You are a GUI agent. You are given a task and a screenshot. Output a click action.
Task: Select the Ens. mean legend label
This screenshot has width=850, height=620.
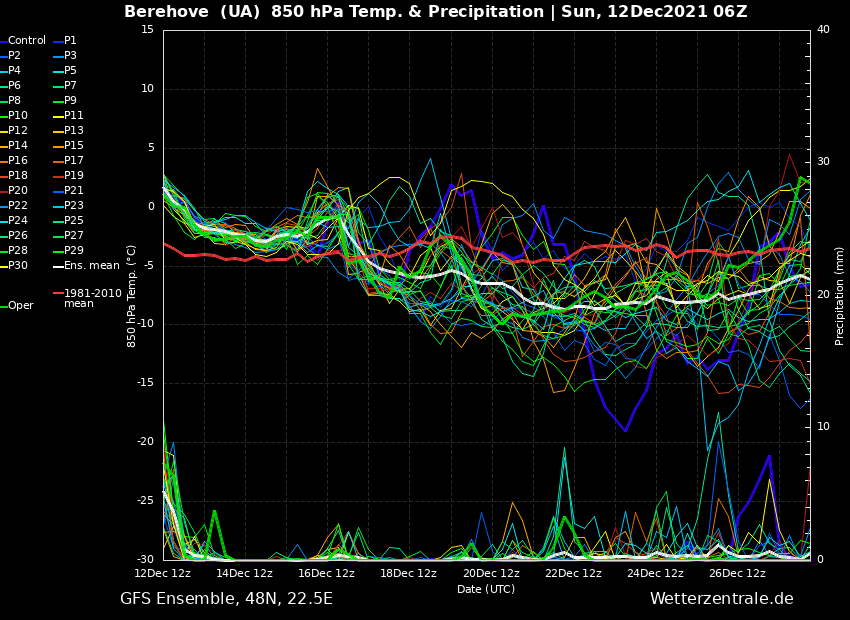(91, 266)
